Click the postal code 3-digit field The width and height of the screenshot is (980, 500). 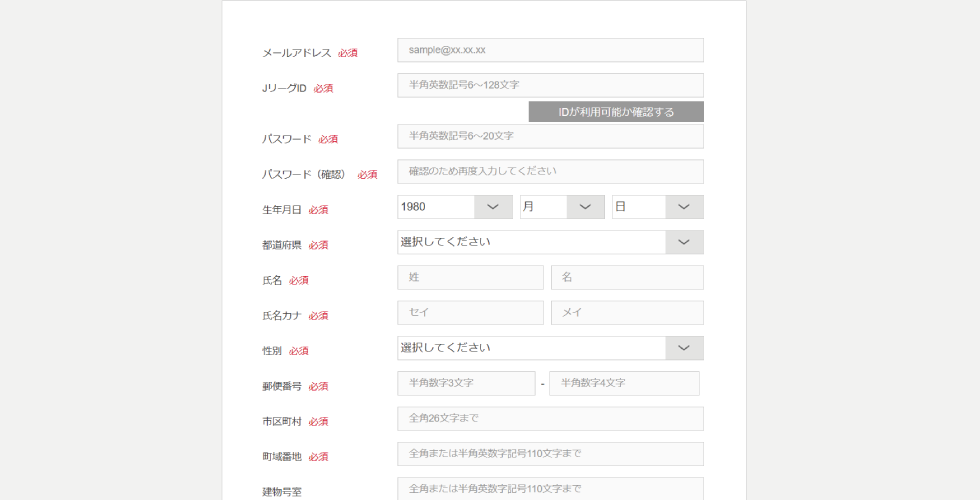click(466, 383)
